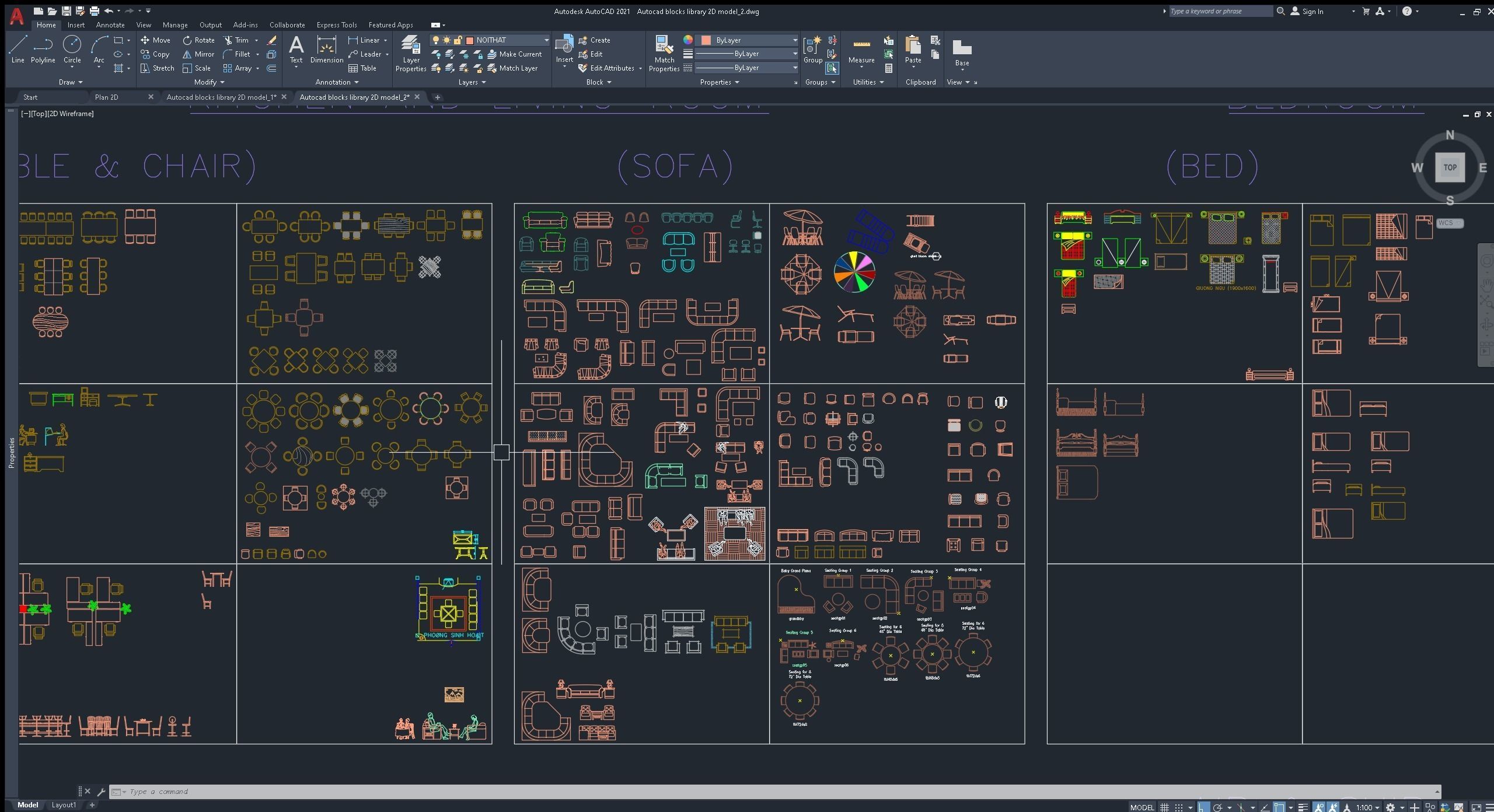Toggle the layer lock in Layers panel

[460, 40]
